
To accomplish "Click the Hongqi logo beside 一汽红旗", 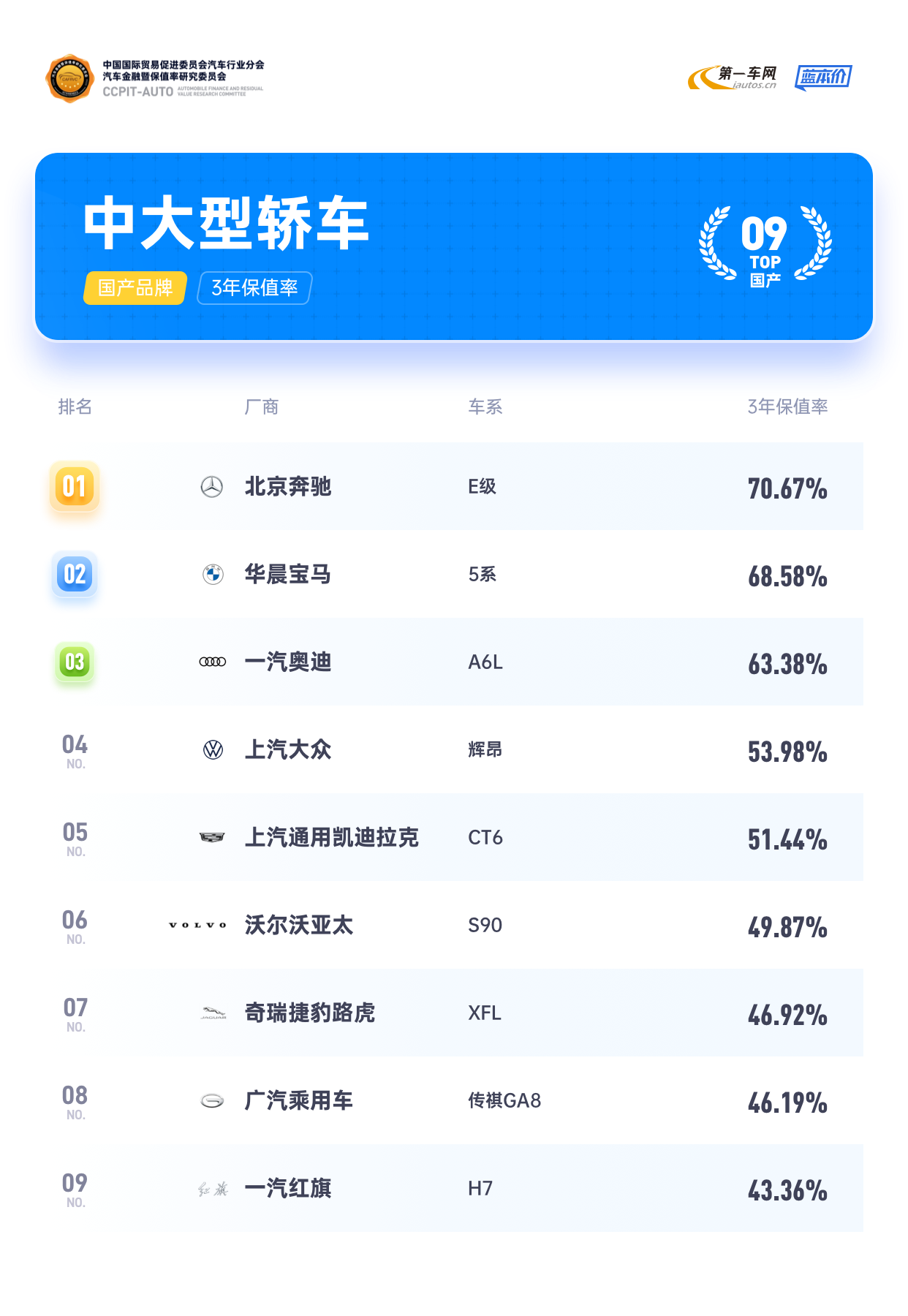I will [213, 1189].
